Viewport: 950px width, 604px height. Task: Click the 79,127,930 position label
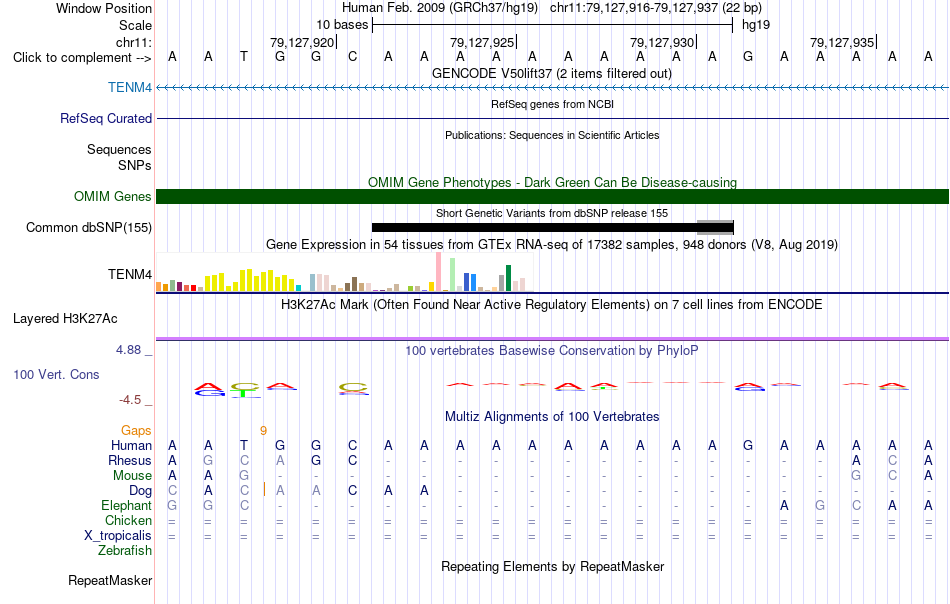tap(662, 42)
